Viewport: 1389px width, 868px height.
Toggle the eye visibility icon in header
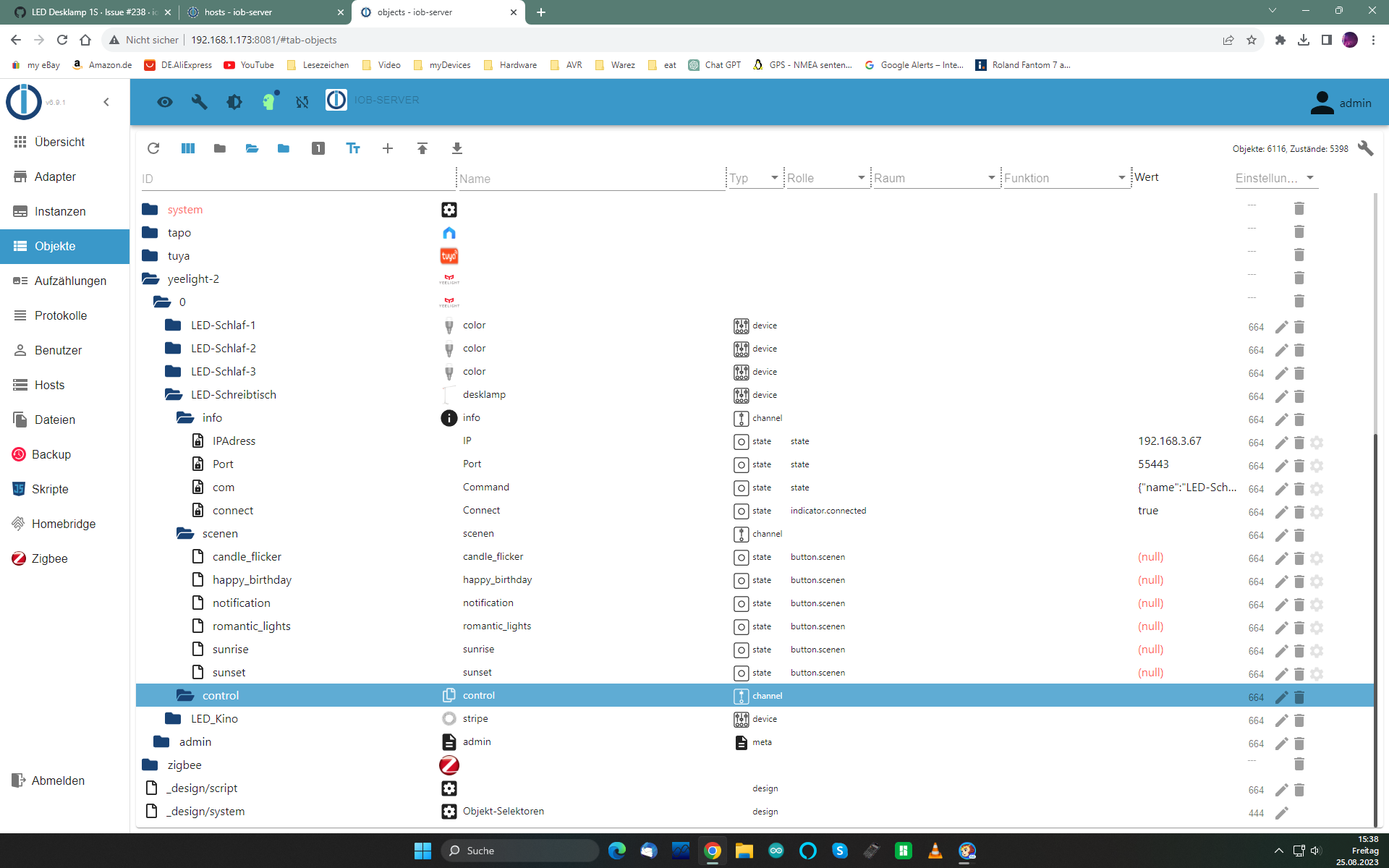(x=165, y=102)
